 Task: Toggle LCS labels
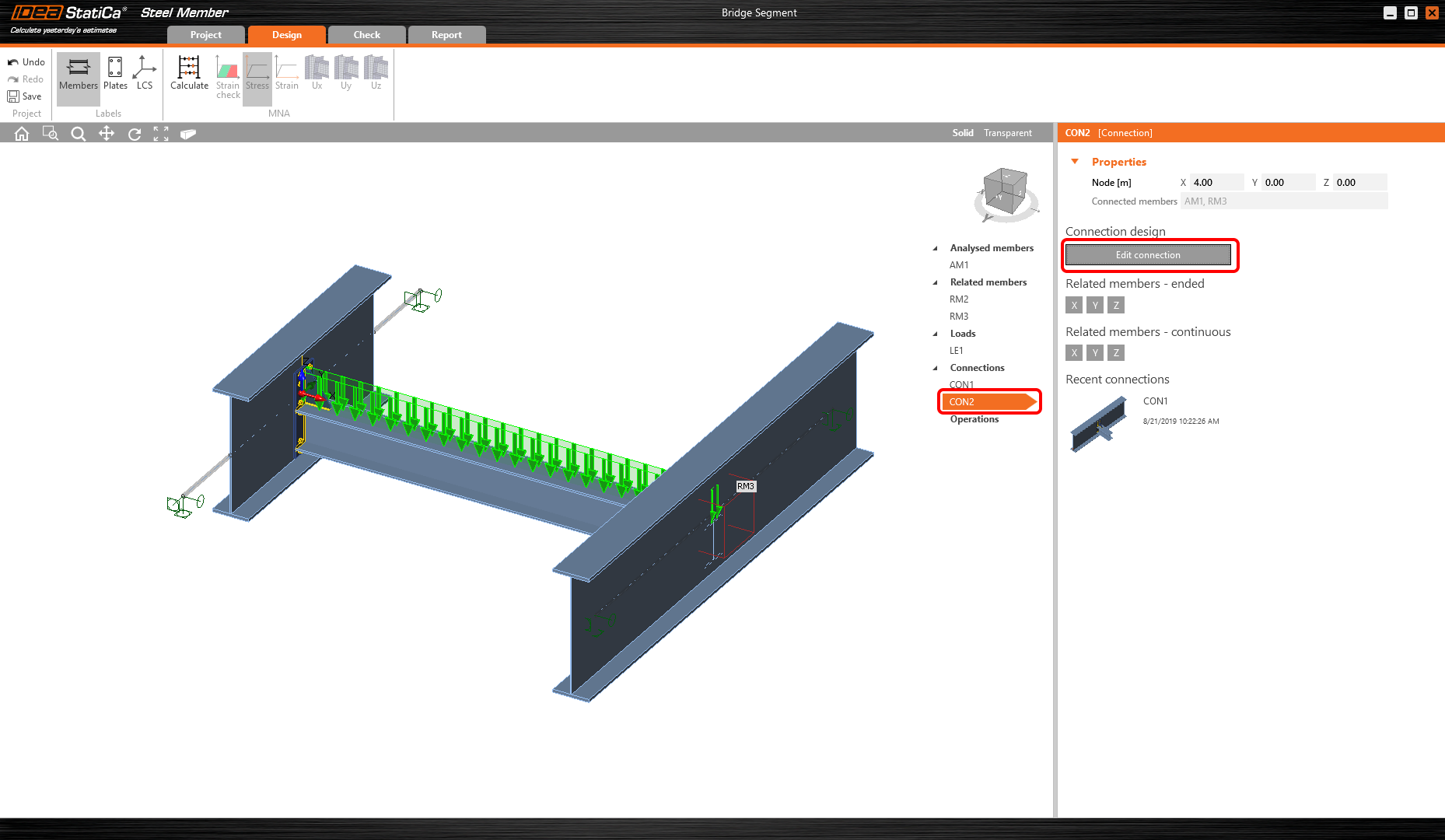[x=145, y=74]
